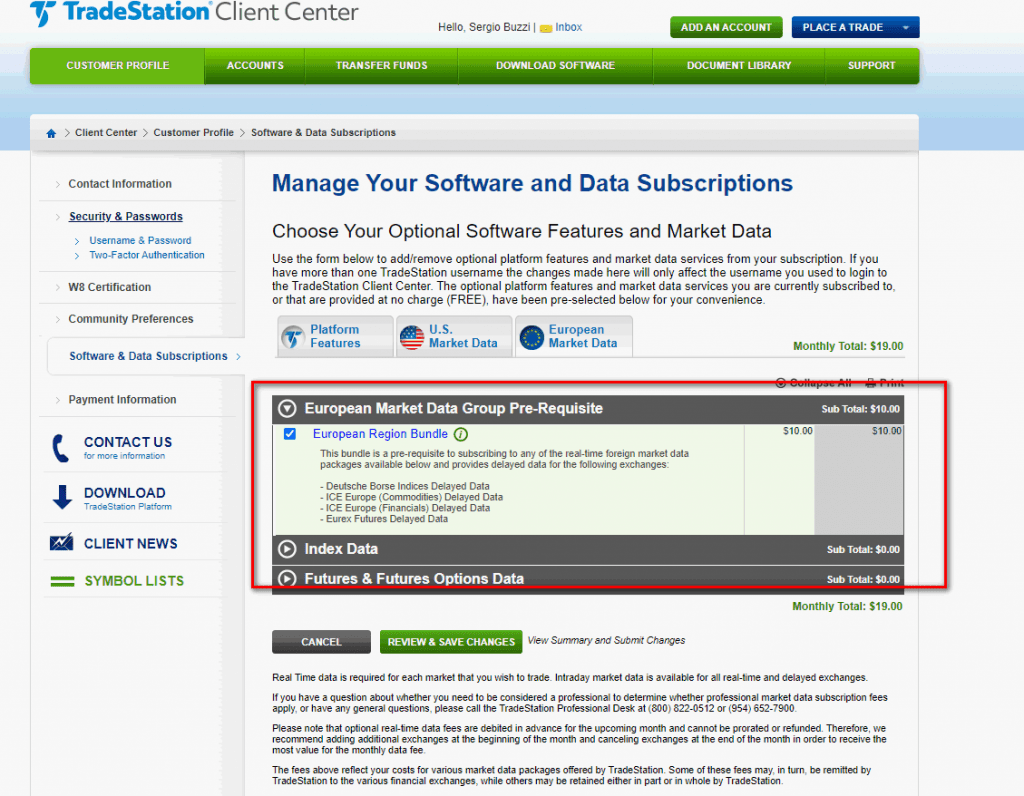Click the Download arrow icon
1024x796 pixels.
62,497
